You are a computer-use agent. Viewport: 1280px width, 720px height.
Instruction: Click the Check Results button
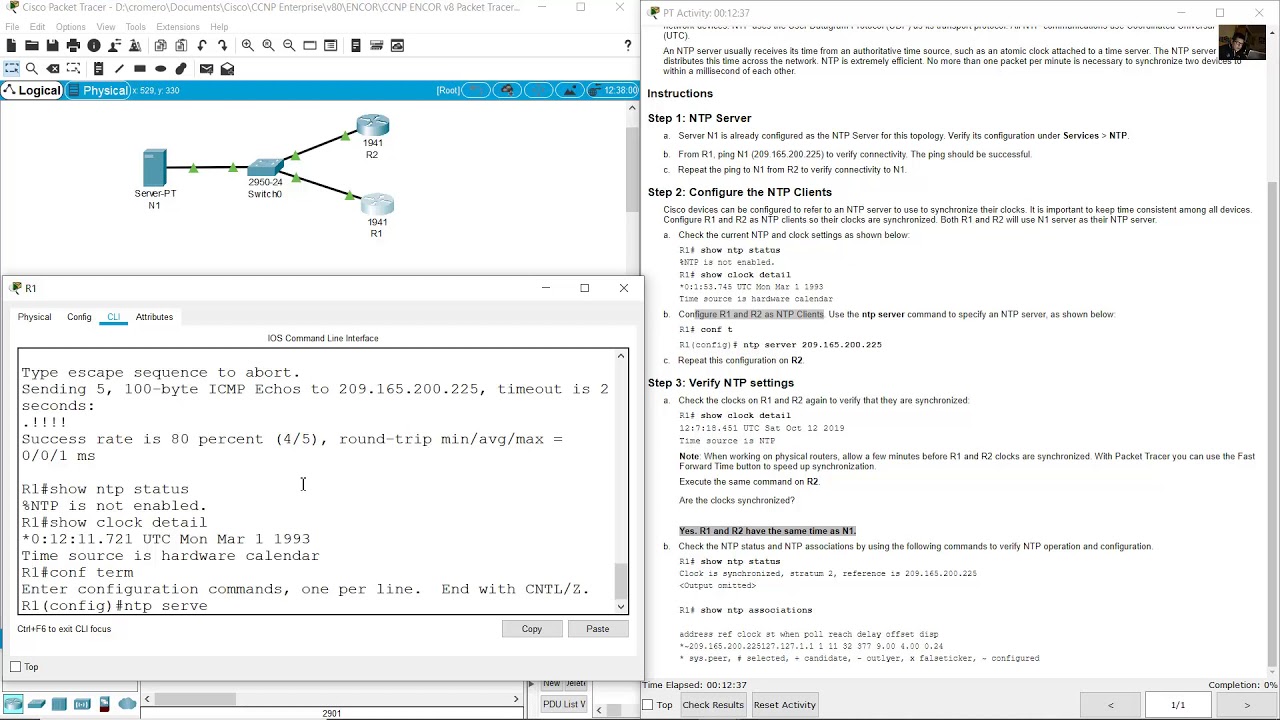(713, 705)
